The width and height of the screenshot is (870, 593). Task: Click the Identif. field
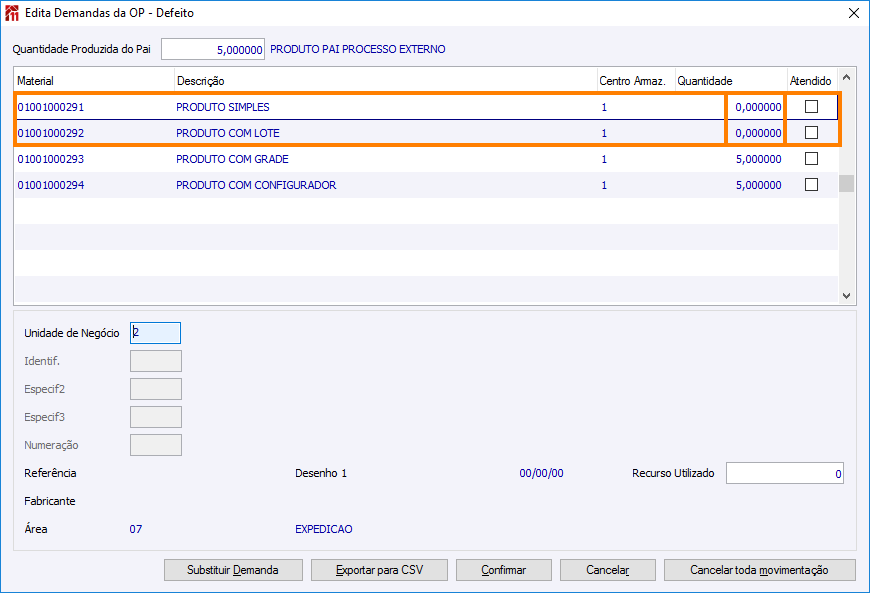[155, 361]
